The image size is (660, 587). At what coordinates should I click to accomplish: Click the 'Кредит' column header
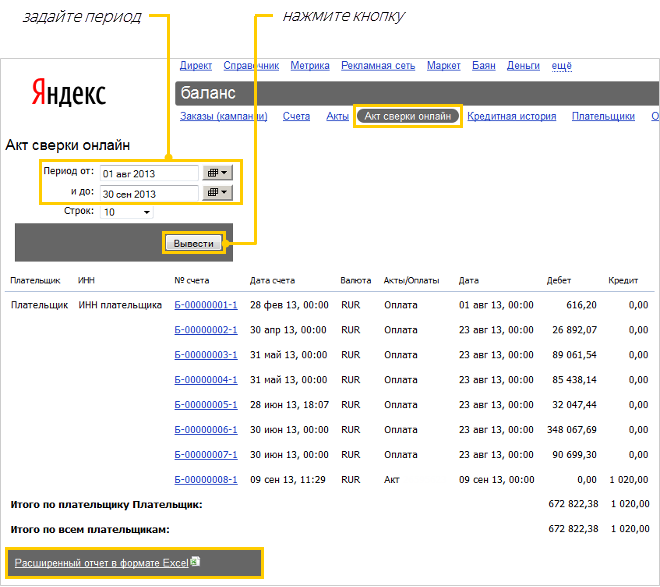click(623, 281)
